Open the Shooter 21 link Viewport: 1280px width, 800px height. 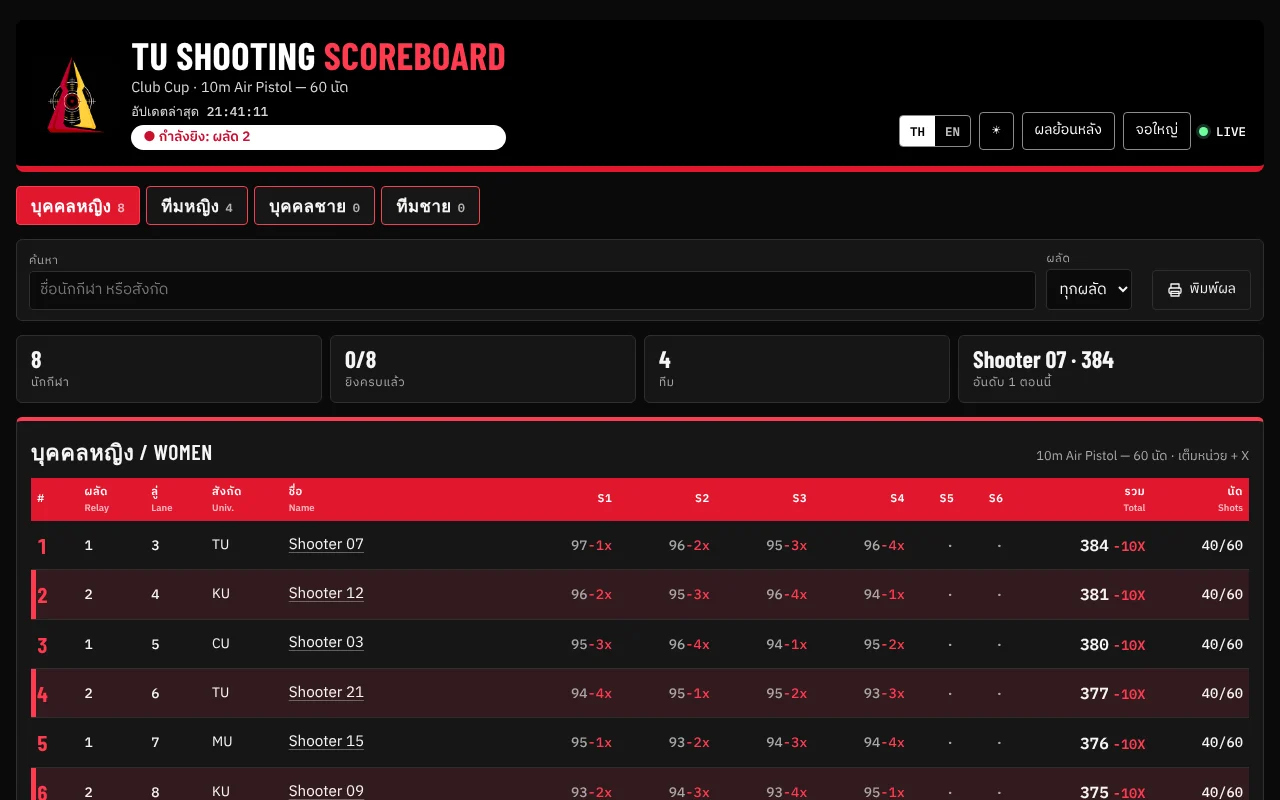click(x=326, y=692)
